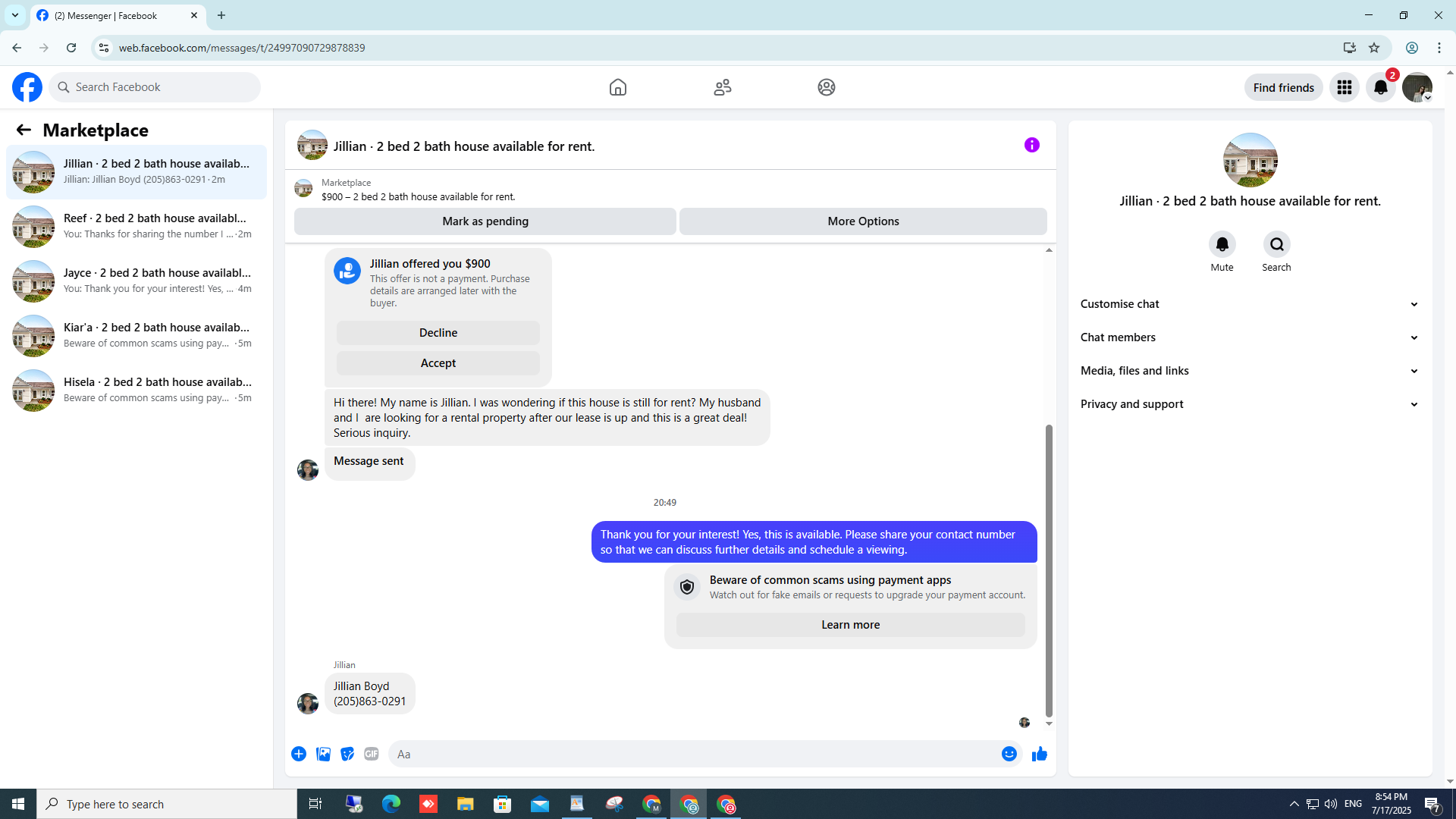Open the Friends icon in top navigation
Screen dimensions: 1456x819
(723, 87)
